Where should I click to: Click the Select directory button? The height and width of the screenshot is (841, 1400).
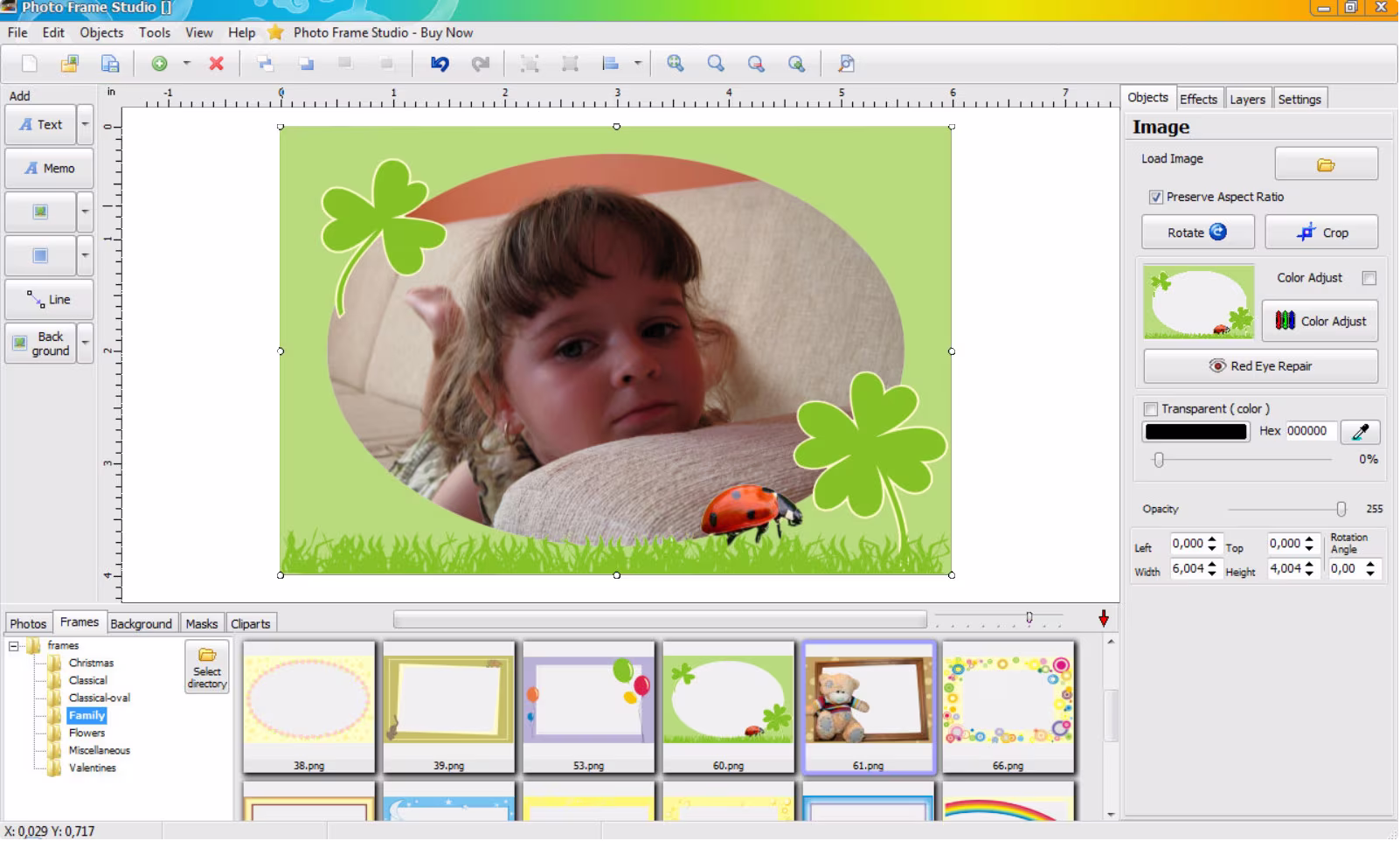point(207,667)
